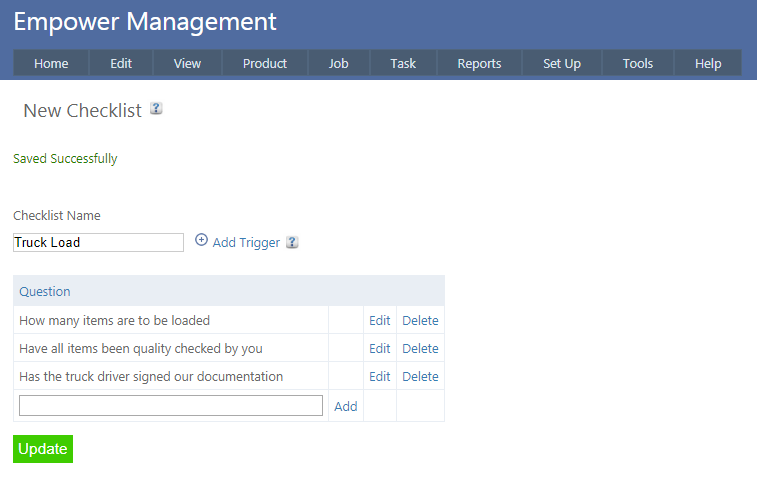
Task: Expand the Product menu
Action: click(x=265, y=63)
